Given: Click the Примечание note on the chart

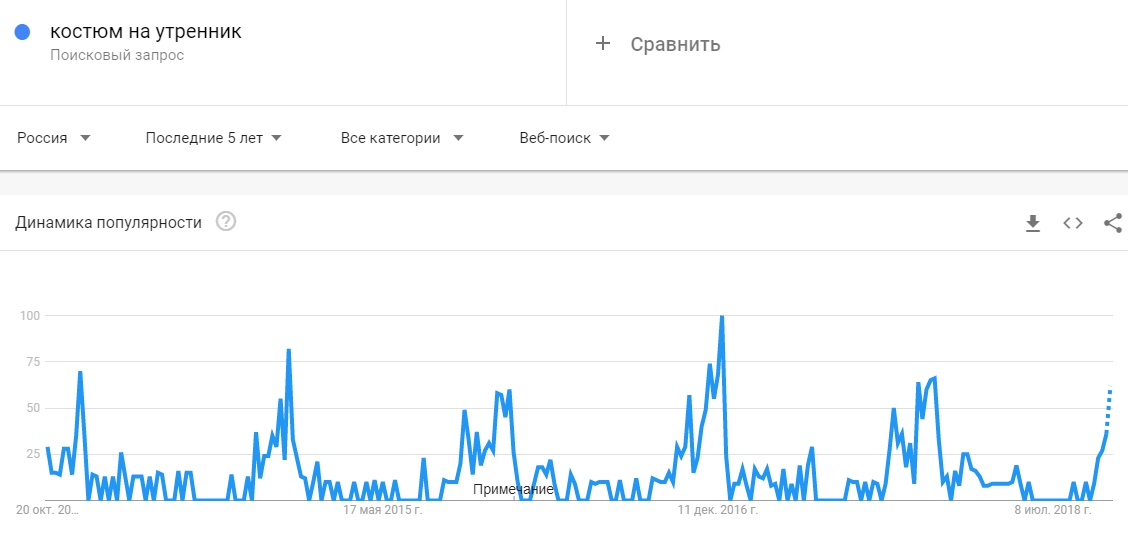Looking at the screenshot, I should coord(513,489).
